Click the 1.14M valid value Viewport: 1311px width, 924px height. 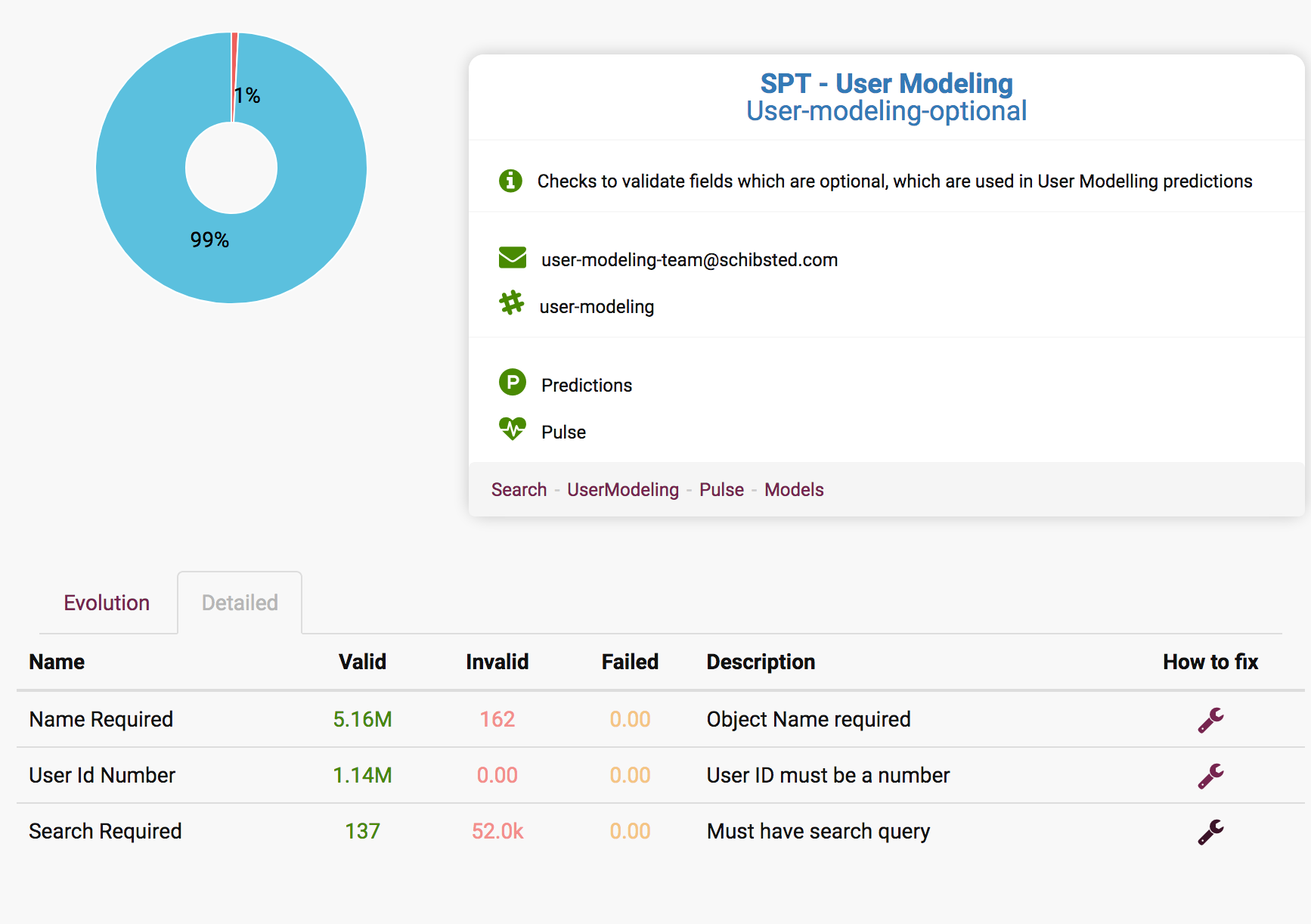362,775
